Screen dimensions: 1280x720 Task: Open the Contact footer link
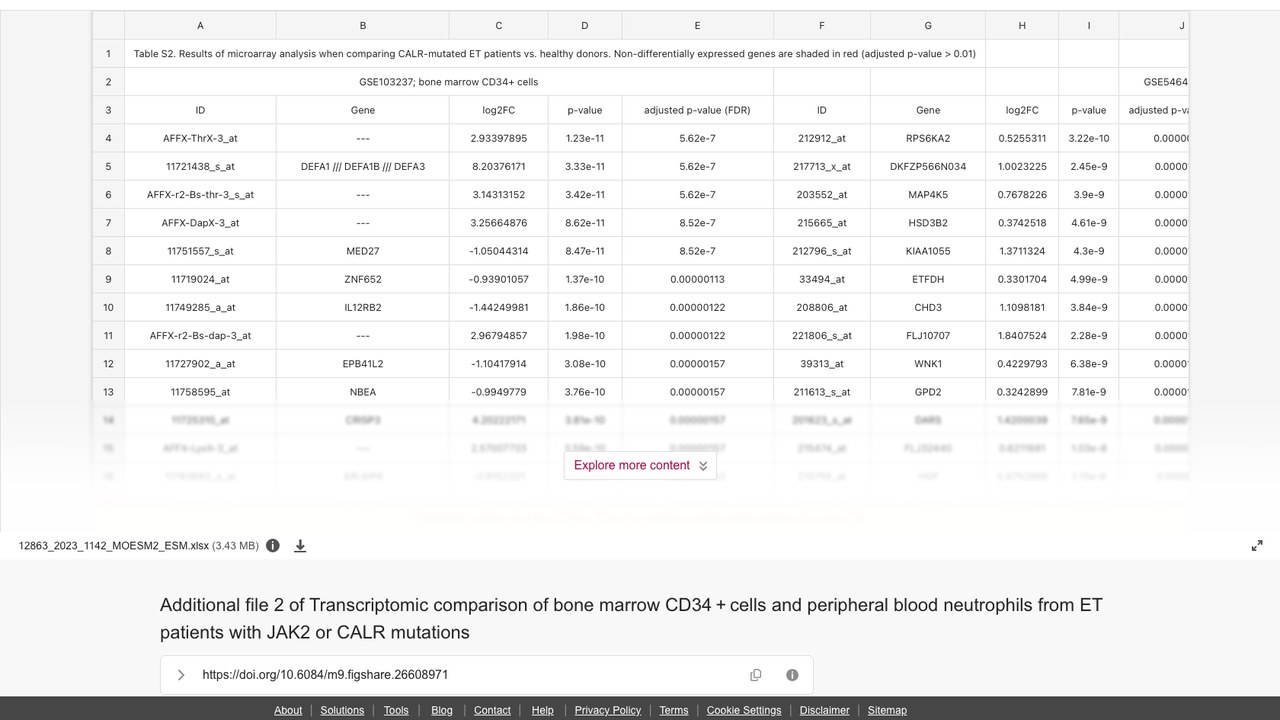492,710
